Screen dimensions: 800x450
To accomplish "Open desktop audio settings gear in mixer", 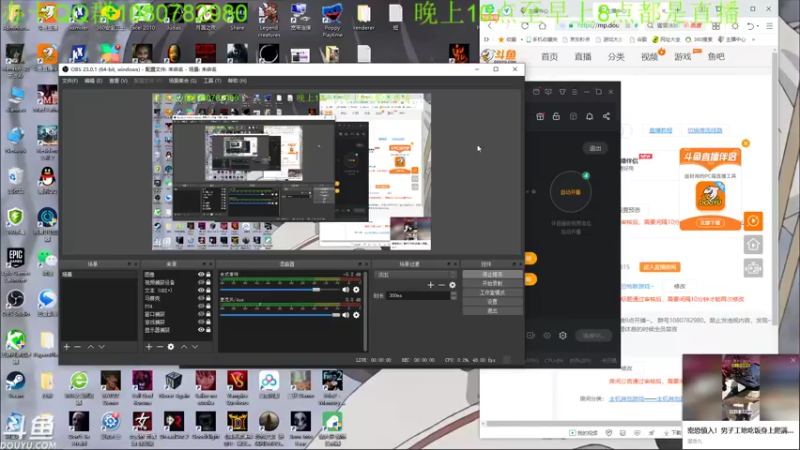I will [x=356, y=289].
